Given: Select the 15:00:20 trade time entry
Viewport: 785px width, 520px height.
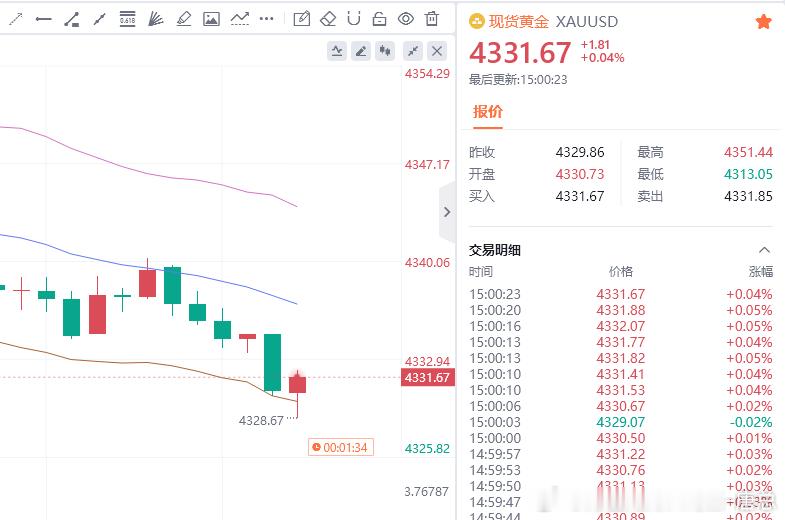Looking at the screenshot, I should tap(495, 310).
